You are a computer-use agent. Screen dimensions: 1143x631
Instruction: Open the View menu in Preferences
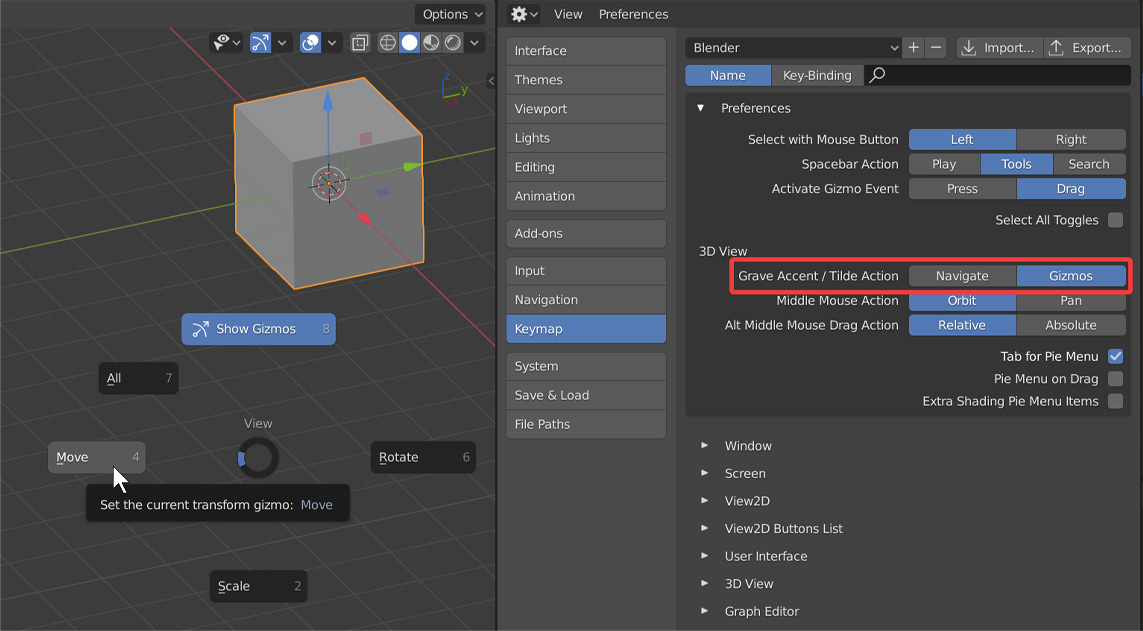click(x=568, y=14)
